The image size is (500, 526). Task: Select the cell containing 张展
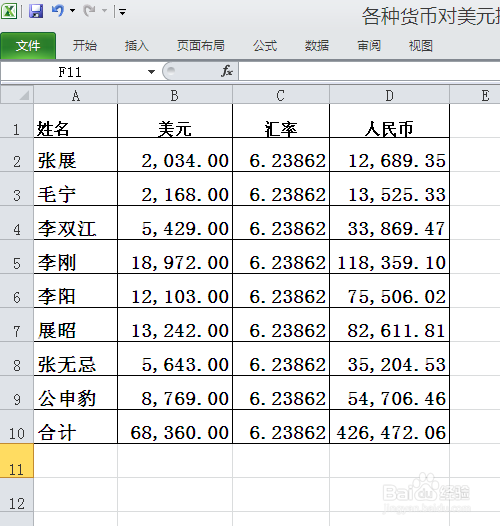(76, 155)
